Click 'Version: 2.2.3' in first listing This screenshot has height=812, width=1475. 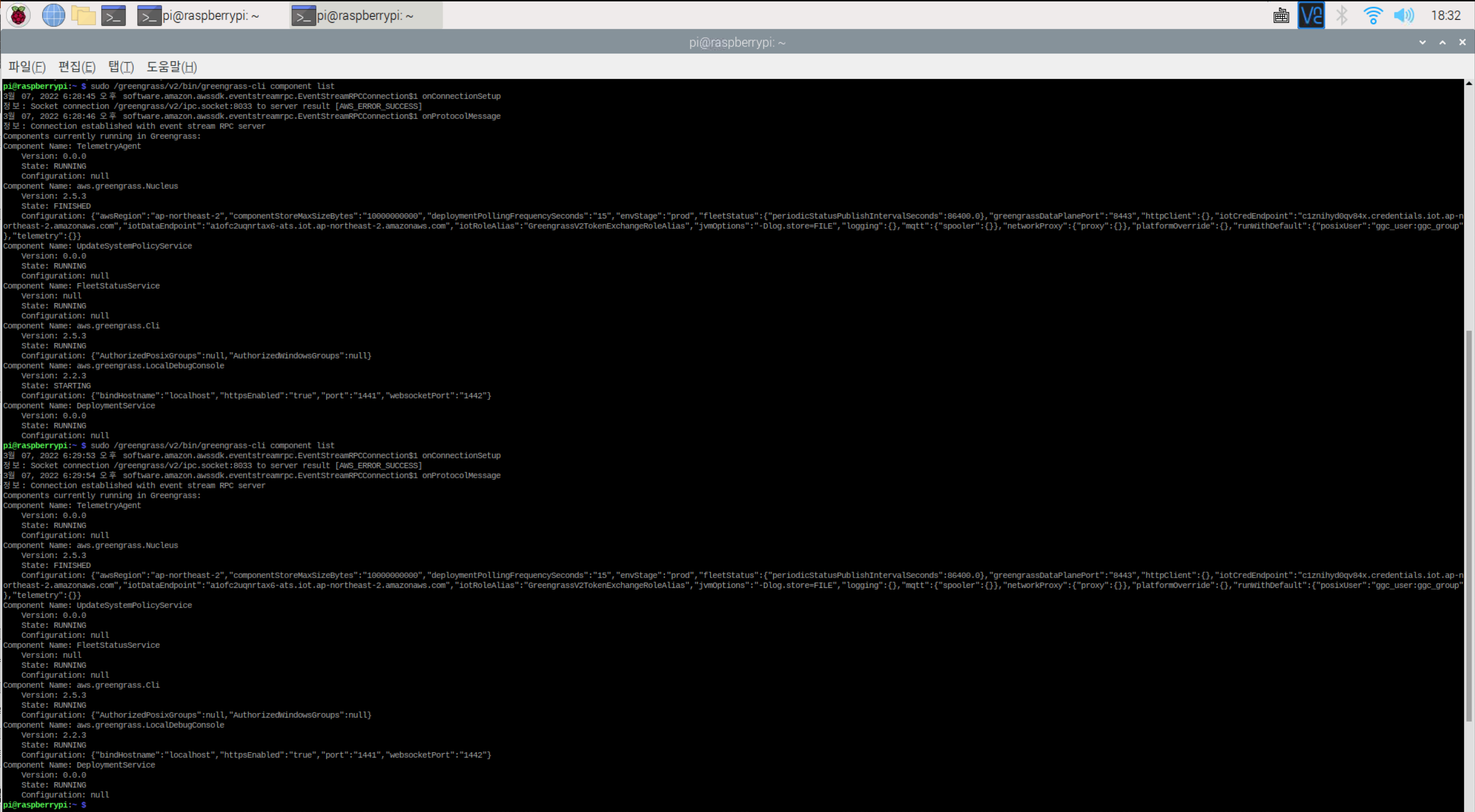54,376
